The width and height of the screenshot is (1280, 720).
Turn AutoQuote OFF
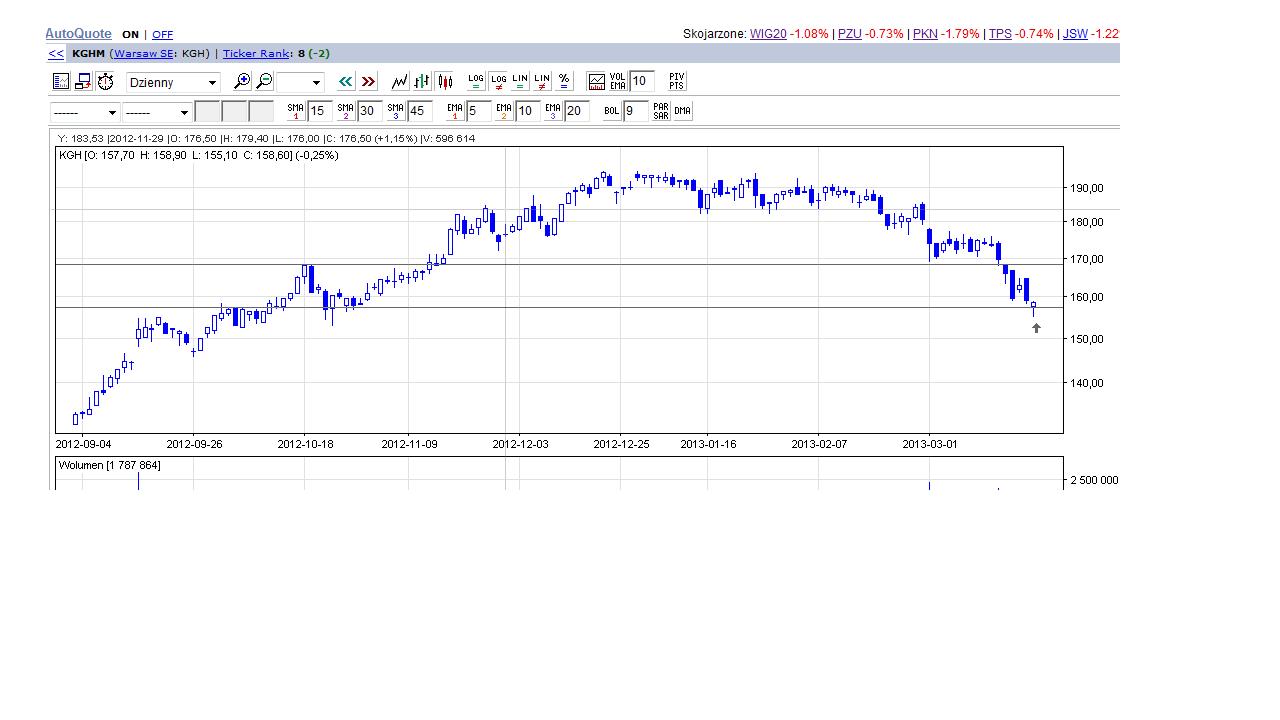[x=162, y=34]
